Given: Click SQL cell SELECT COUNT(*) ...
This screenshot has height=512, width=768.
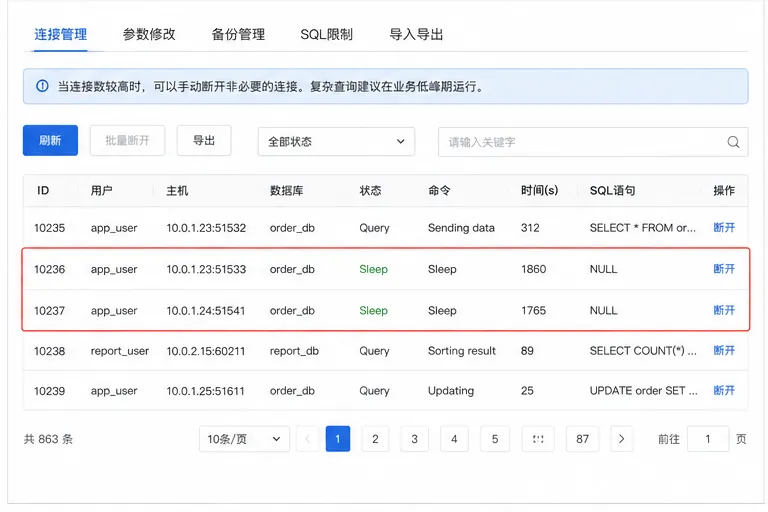Looking at the screenshot, I should pos(643,351).
